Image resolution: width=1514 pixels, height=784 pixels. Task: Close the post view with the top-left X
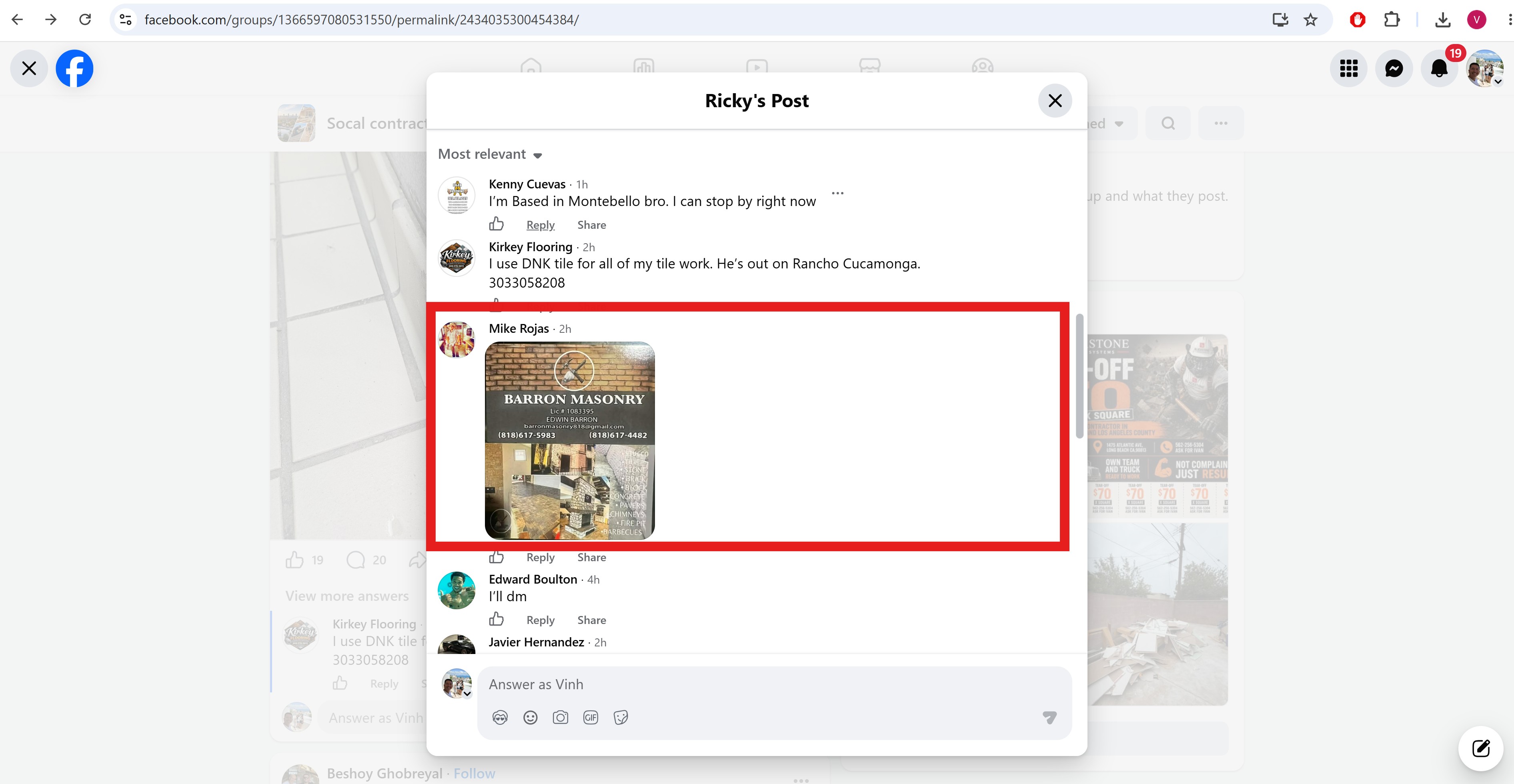tap(29, 68)
